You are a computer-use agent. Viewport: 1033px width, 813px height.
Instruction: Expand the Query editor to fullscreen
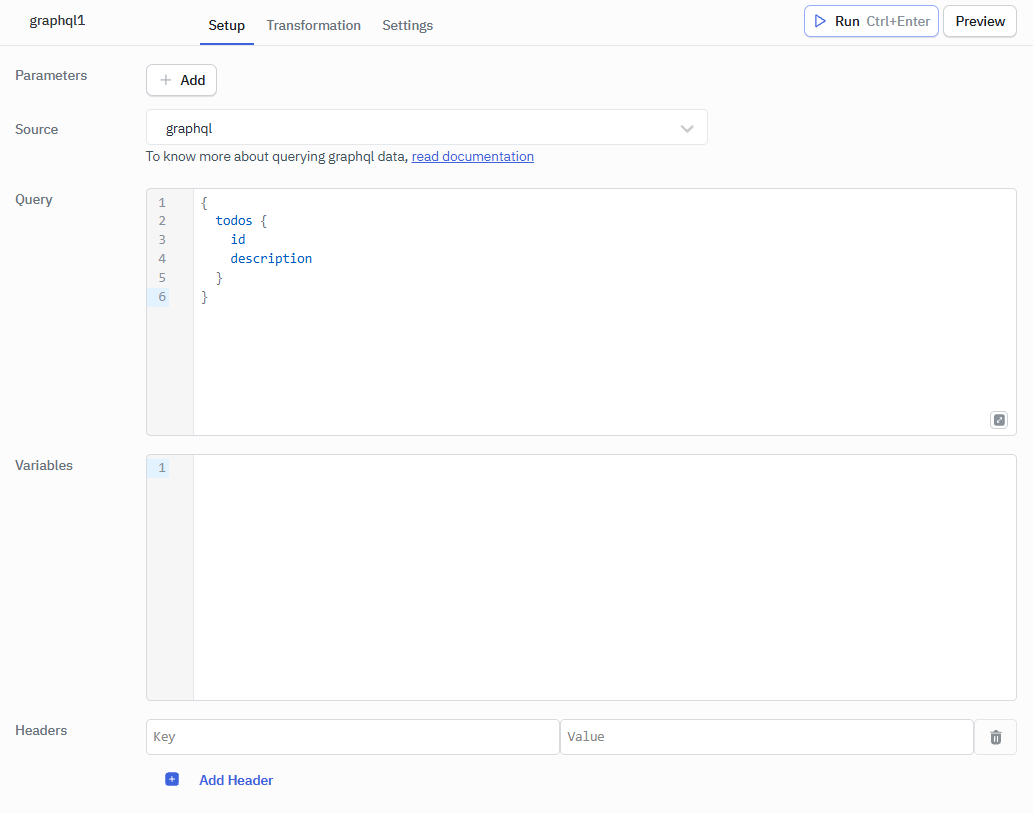[x=998, y=419]
